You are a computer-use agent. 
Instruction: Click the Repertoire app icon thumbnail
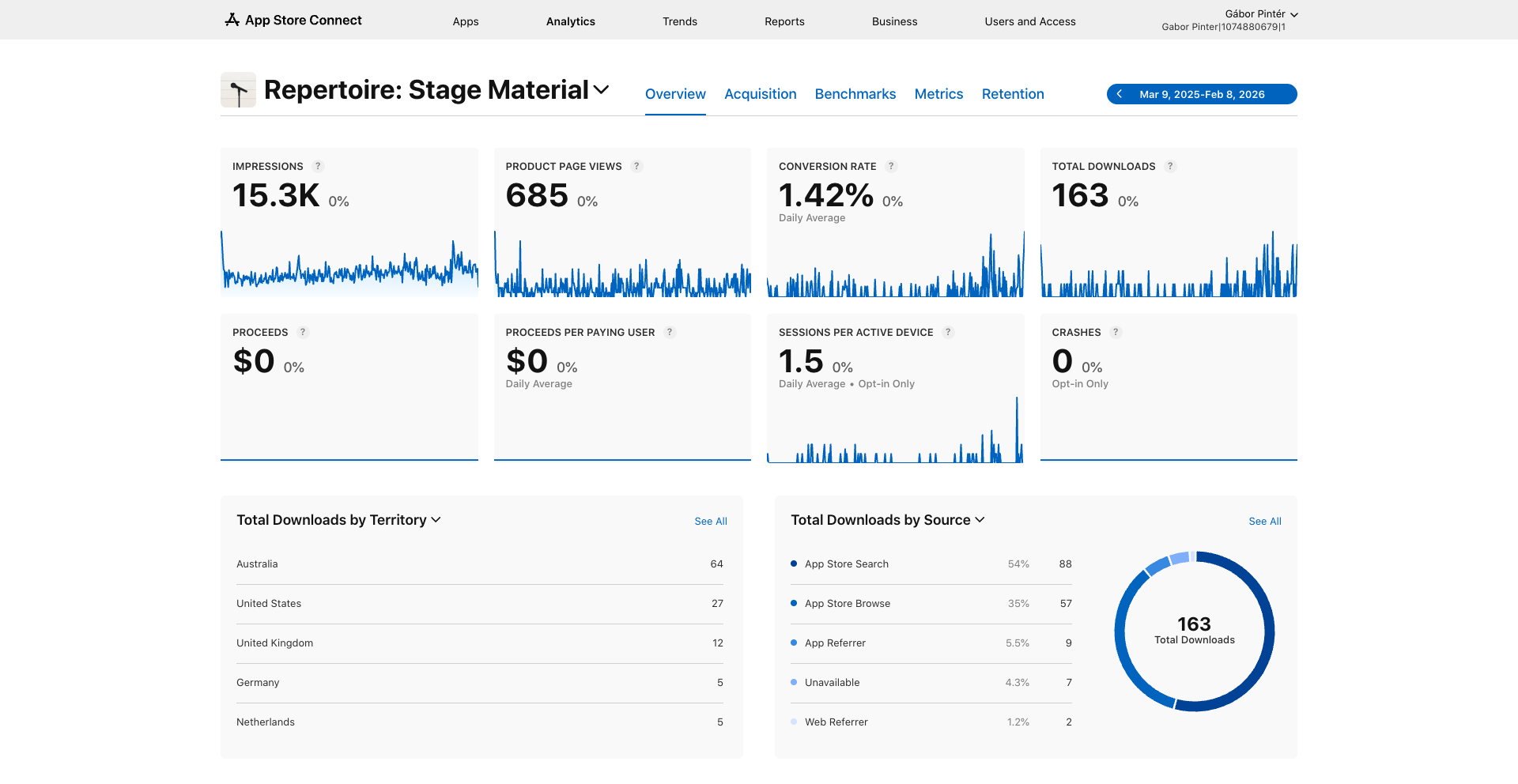(238, 90)
